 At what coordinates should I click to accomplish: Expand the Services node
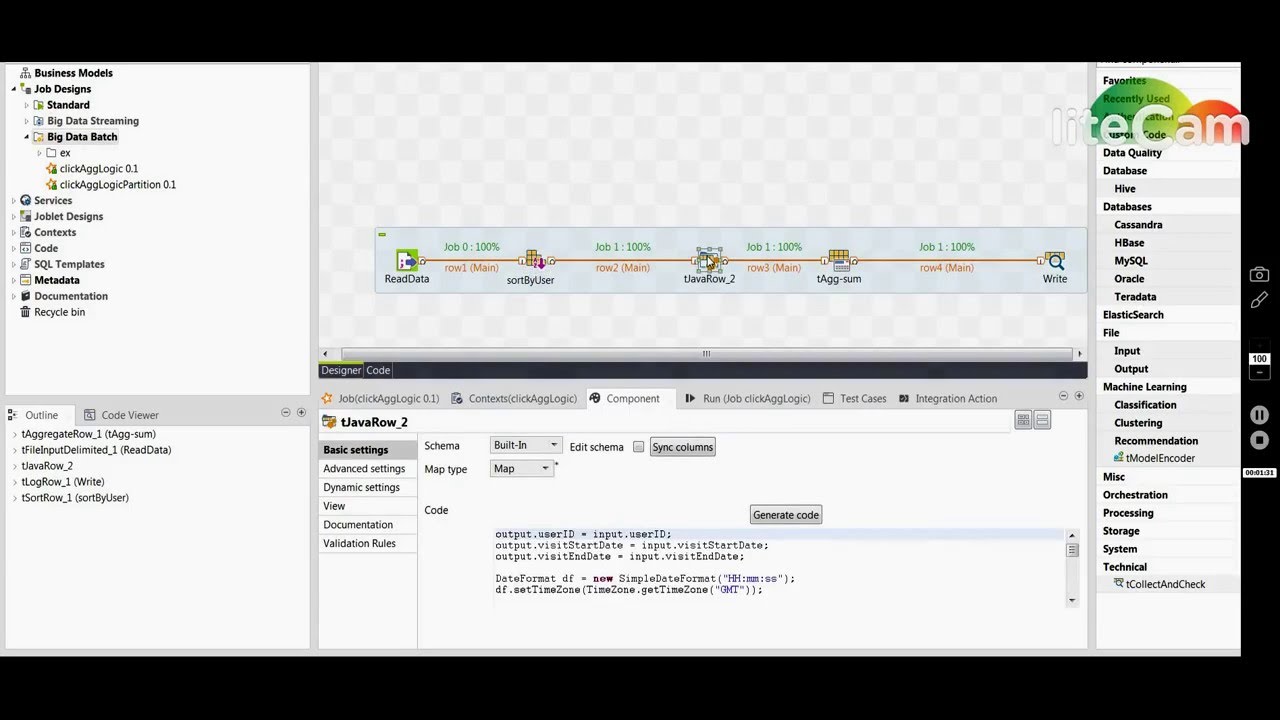[14, 201]
